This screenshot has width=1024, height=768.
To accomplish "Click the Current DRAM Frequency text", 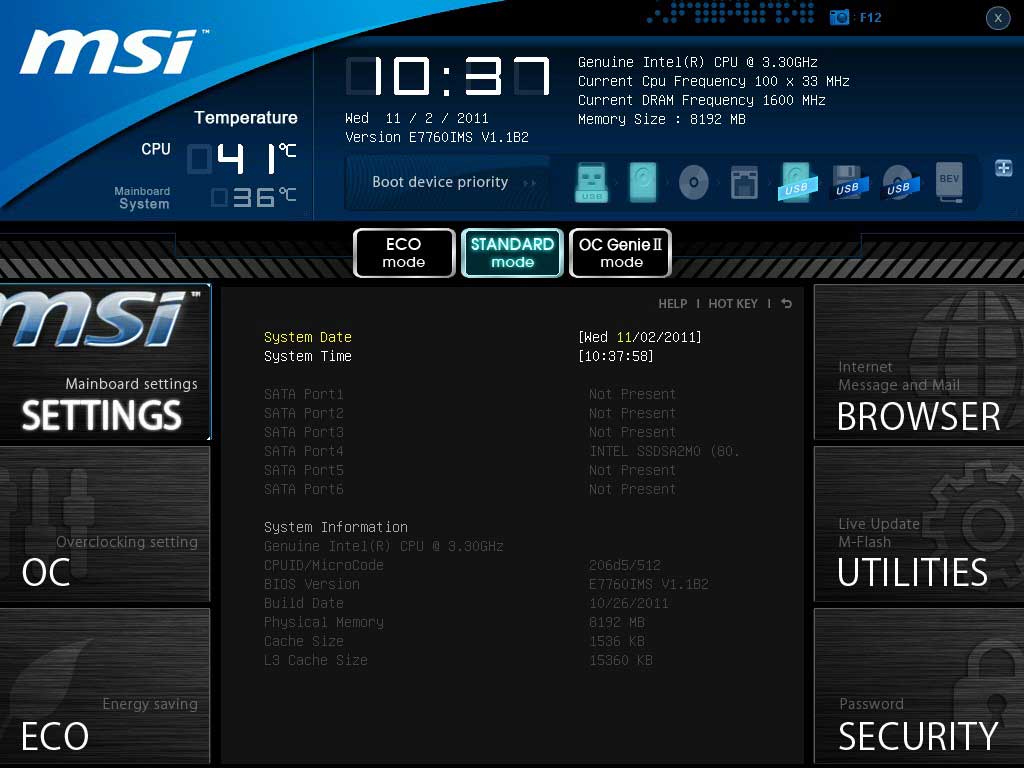I will (x=701, y=100).
